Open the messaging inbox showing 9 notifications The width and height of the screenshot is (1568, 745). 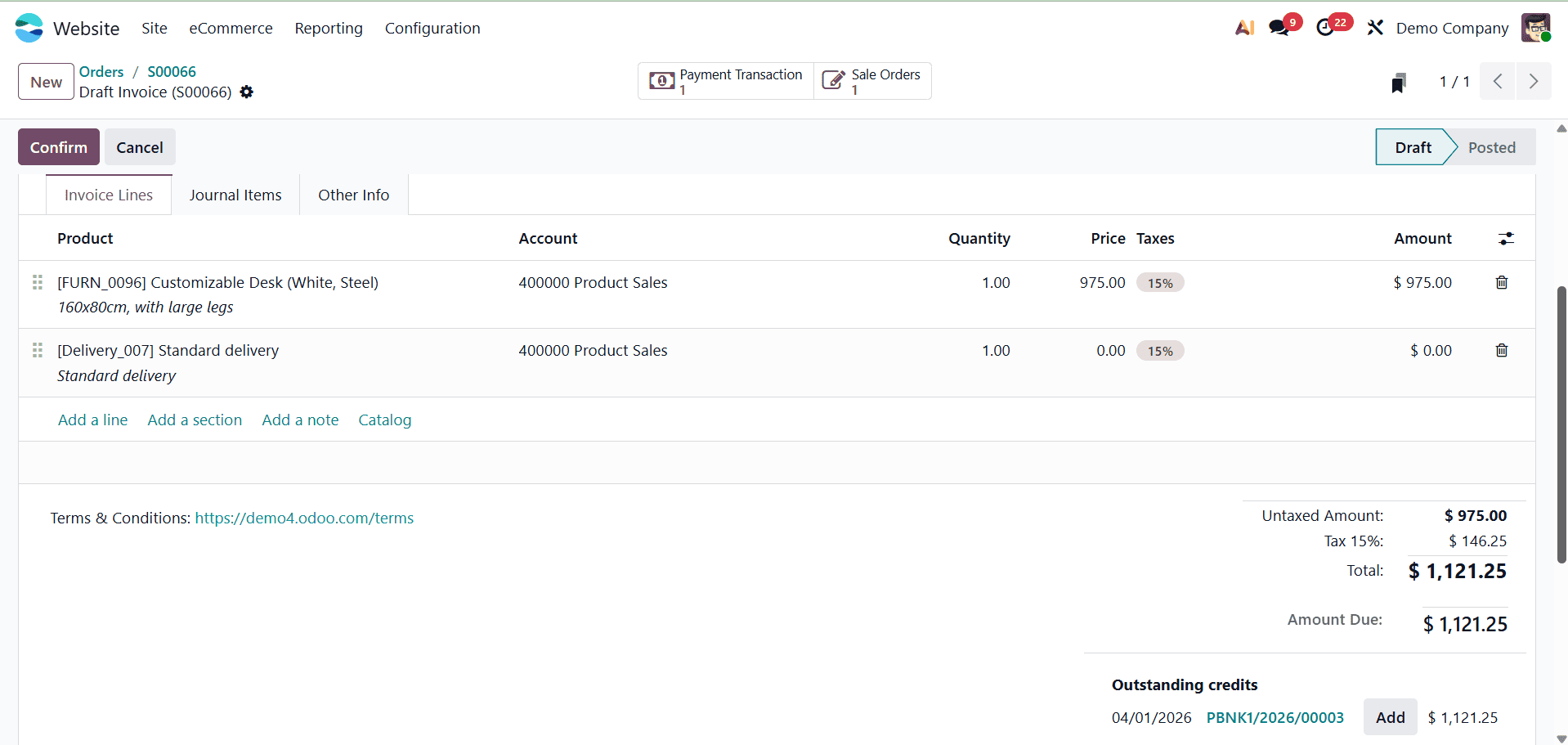pos(1279,27)
